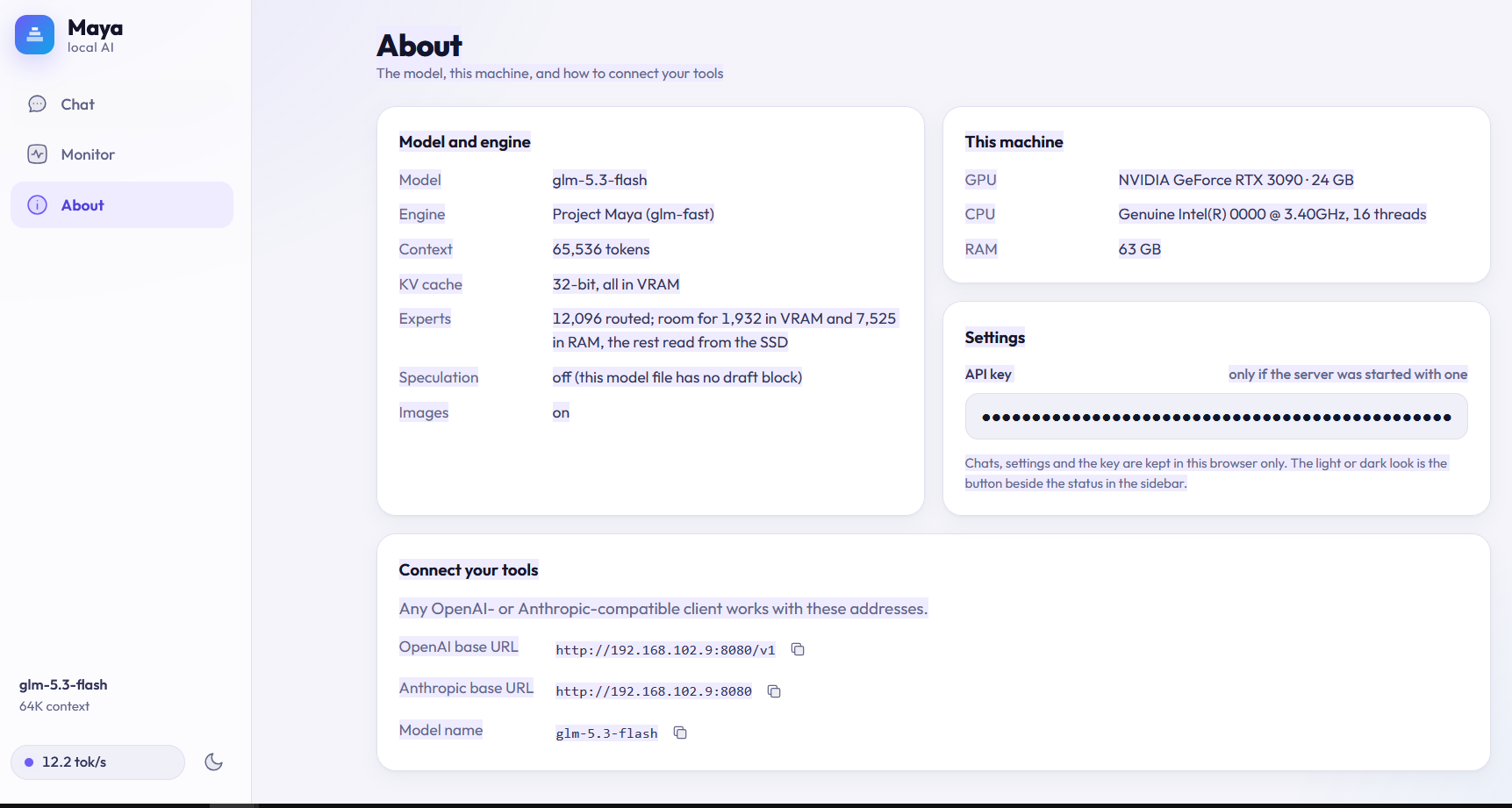Screen dimensions: 1512x808
Task: Click the Genuine Intel(R) CPU value
Action: tap(1272, 214)
